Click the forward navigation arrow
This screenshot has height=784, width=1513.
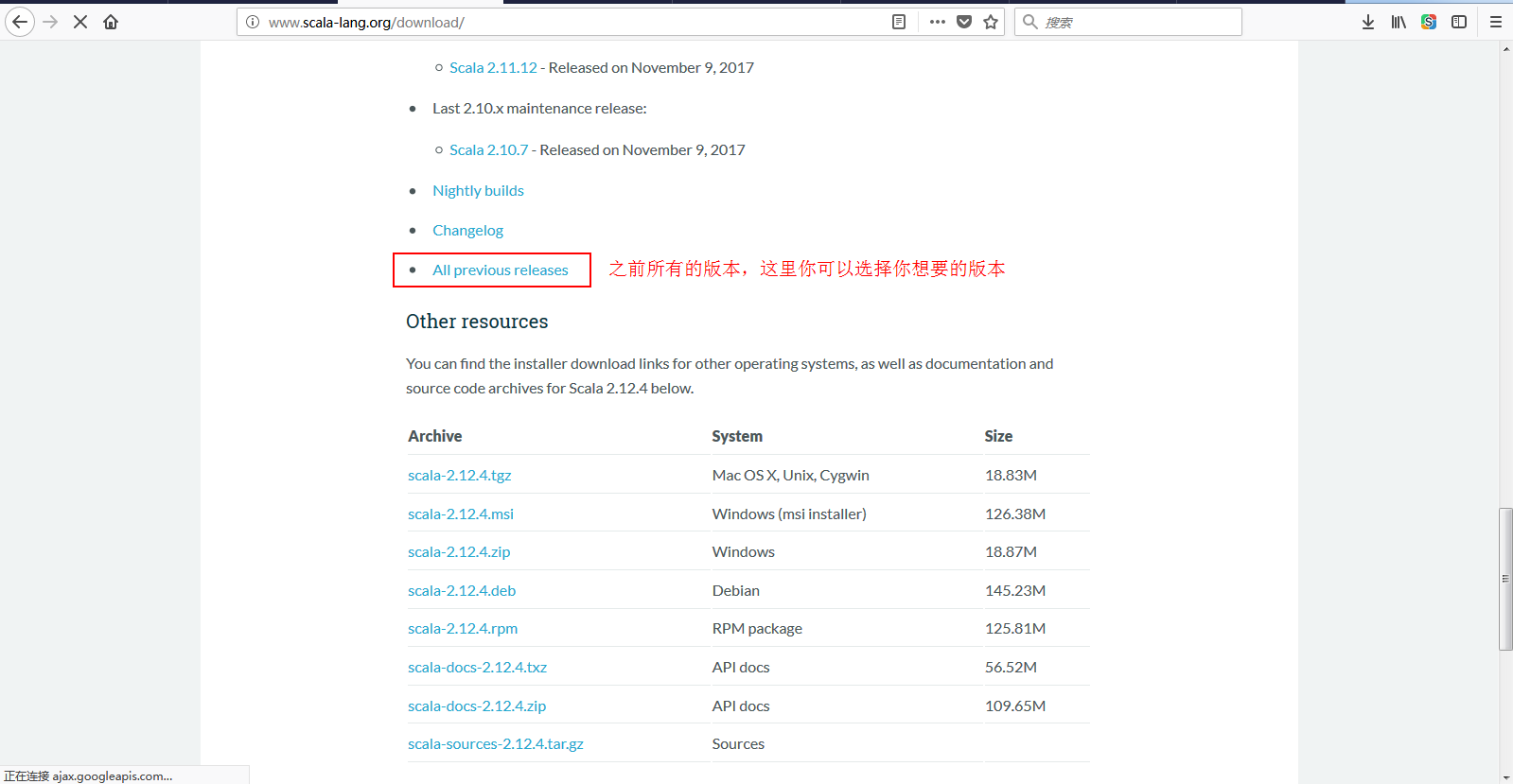(x=51, y=22)
